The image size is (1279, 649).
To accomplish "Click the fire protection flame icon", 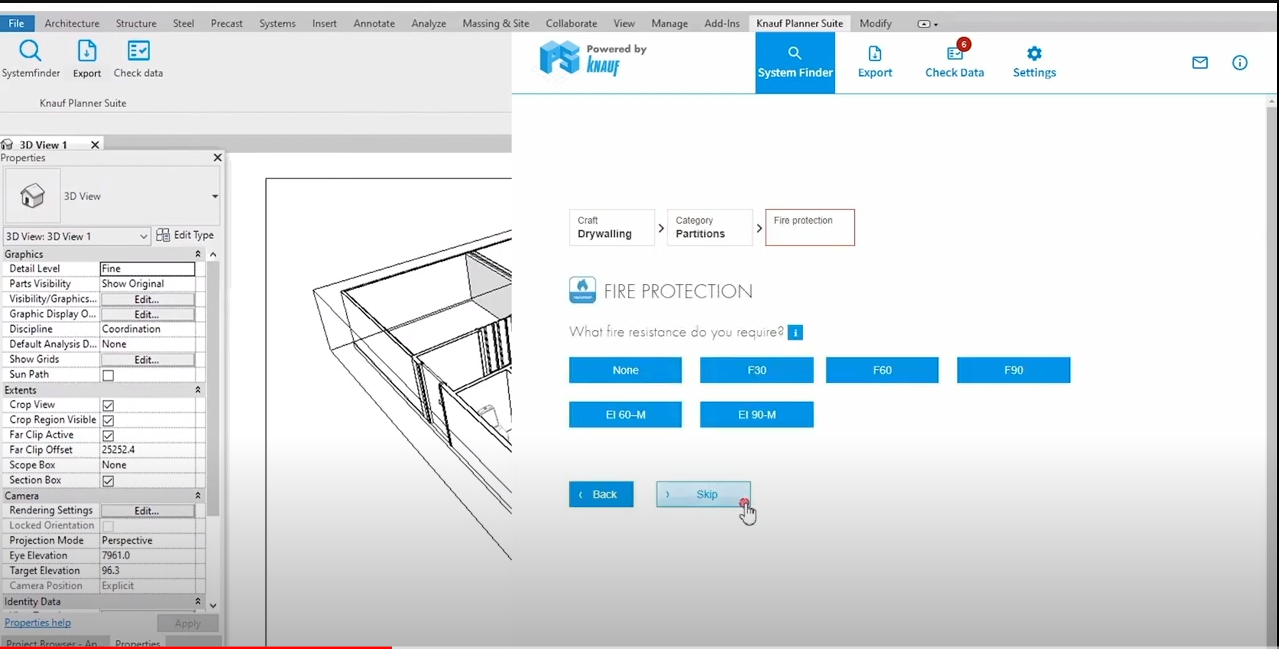I will pyautogui.click(x=582, y=291).
